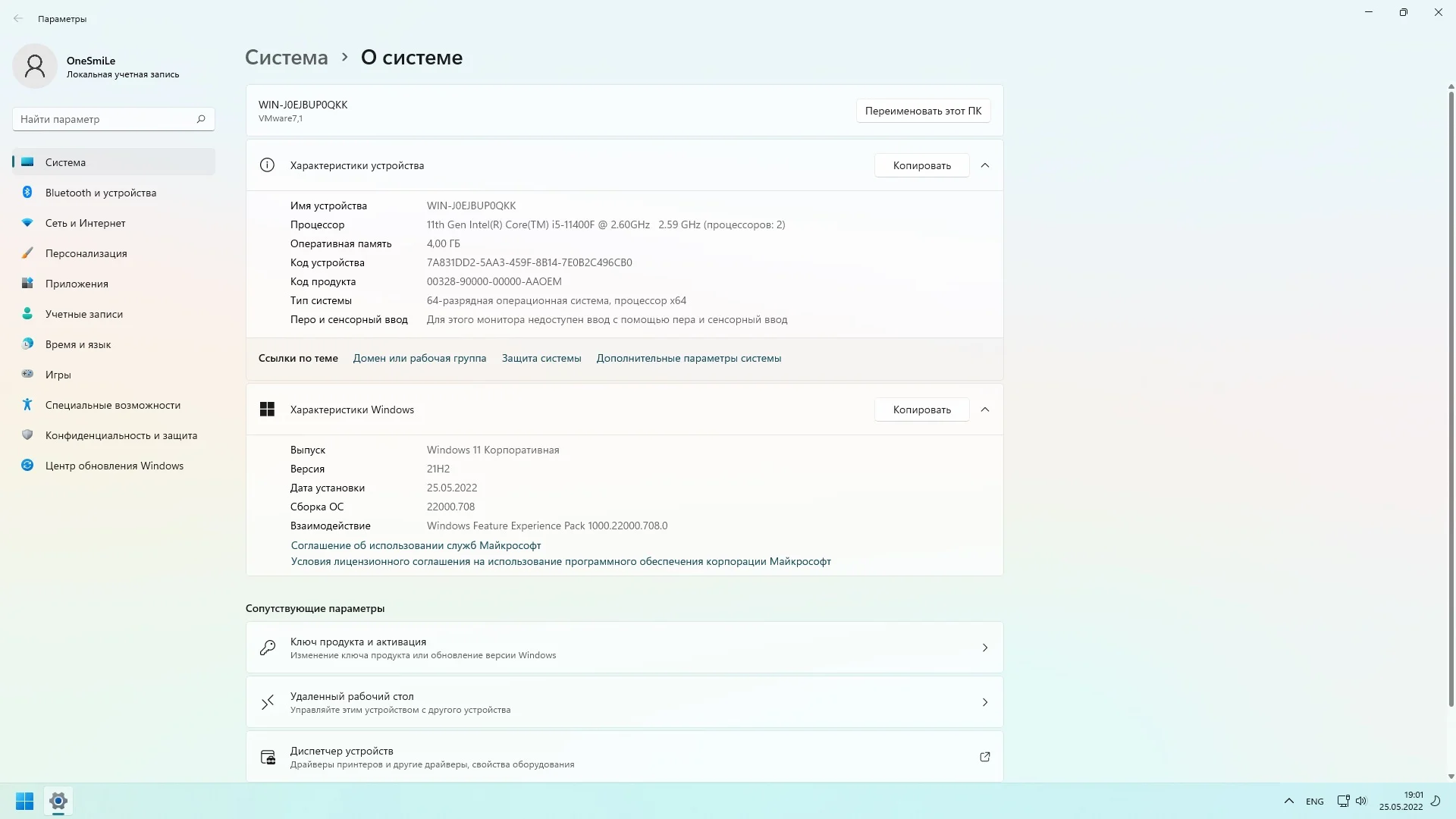Open Персонализация via its paintbrush icon
Image resolution: width=1456 pixels, height=819 pixels.
point(27,253)
